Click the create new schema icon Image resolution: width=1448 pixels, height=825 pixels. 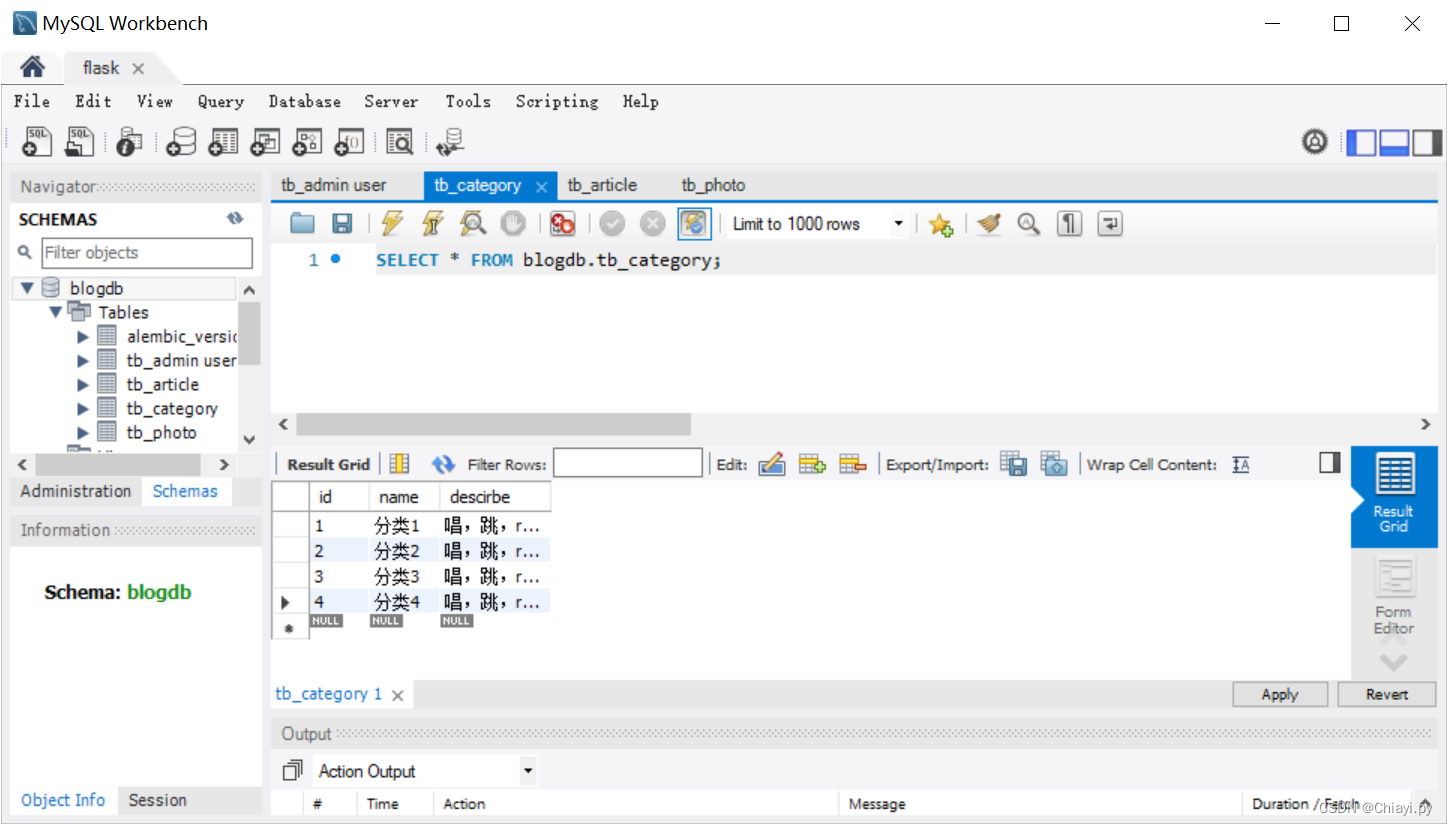click(x=181, y=142)
